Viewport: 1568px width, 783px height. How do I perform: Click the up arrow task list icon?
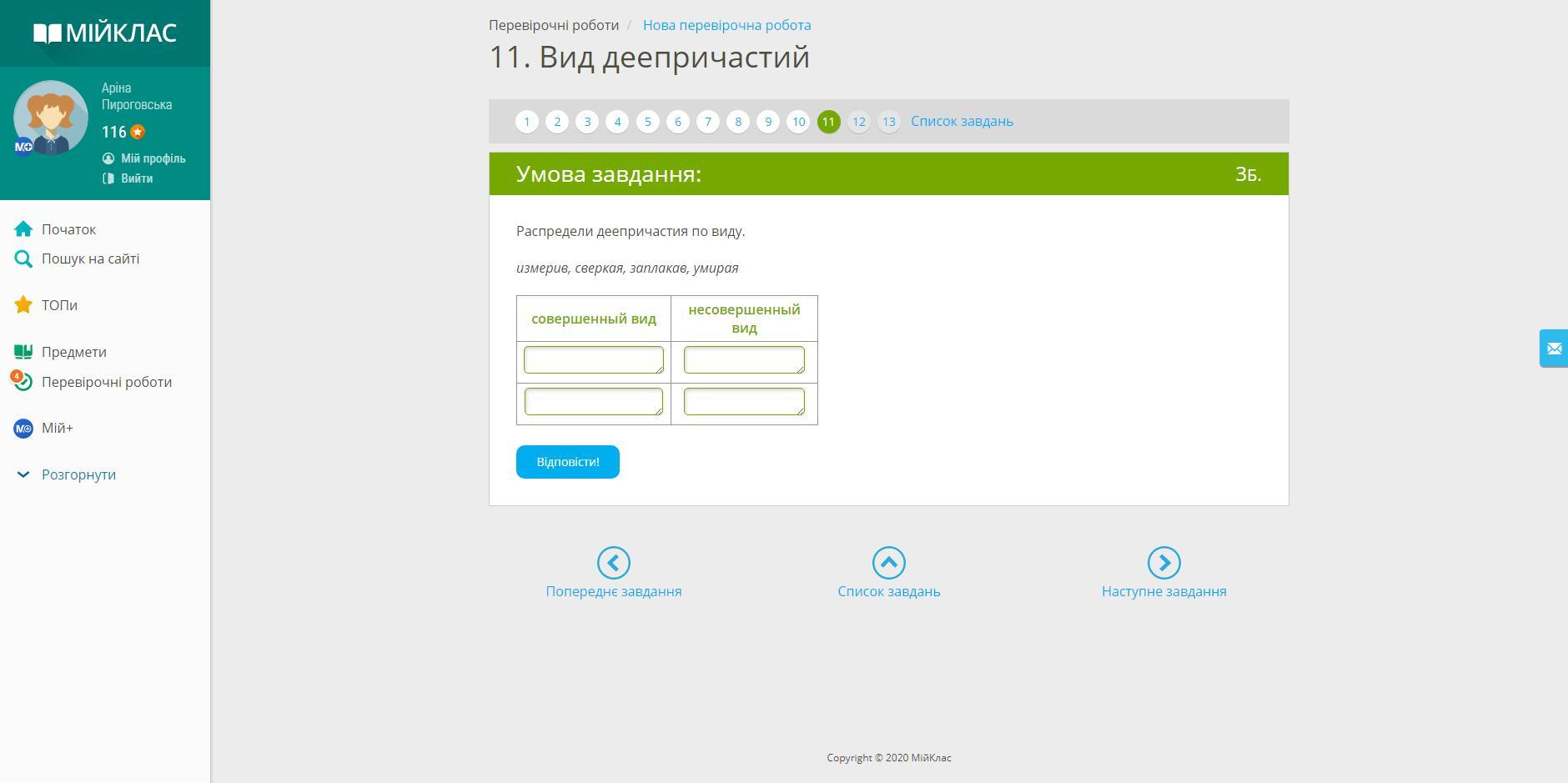coord(889,563)
